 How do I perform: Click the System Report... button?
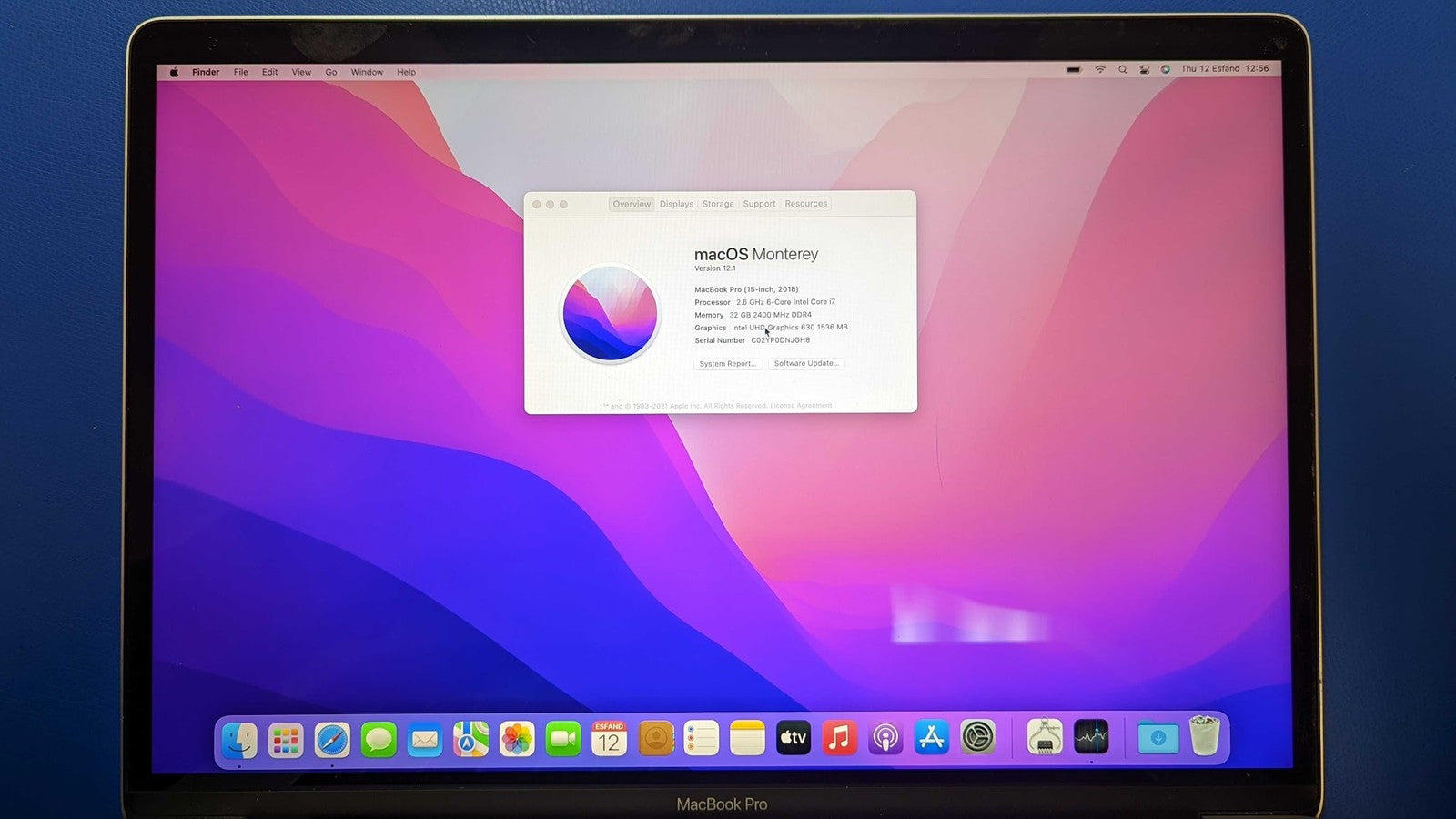pyautogui.click(x=727, y=363)
